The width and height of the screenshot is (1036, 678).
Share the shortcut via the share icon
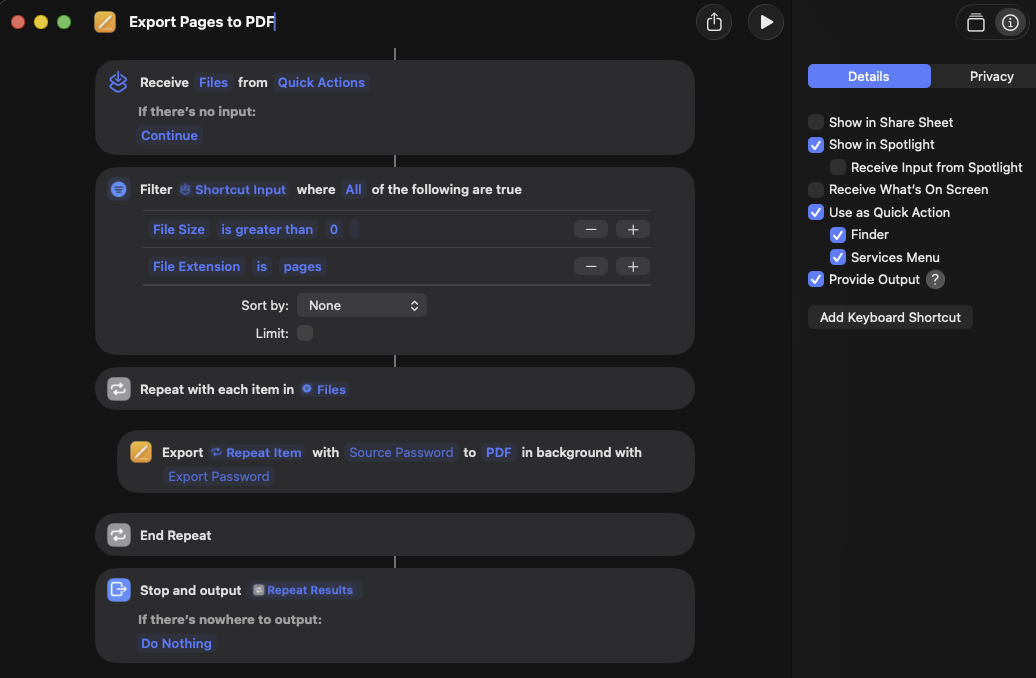coord(714,22)
